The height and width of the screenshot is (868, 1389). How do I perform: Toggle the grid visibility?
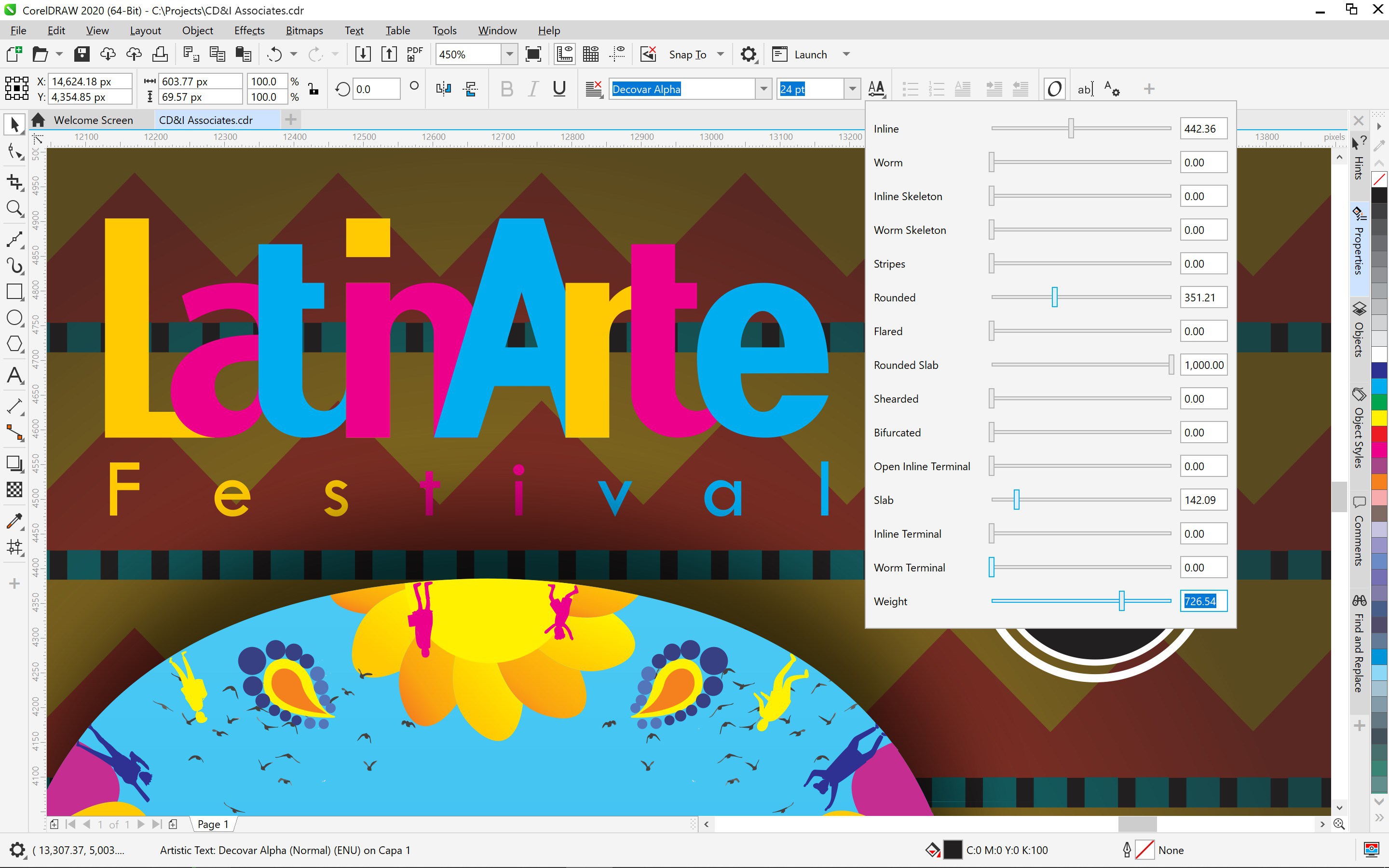pyautogui.click(x=591, y=54)
